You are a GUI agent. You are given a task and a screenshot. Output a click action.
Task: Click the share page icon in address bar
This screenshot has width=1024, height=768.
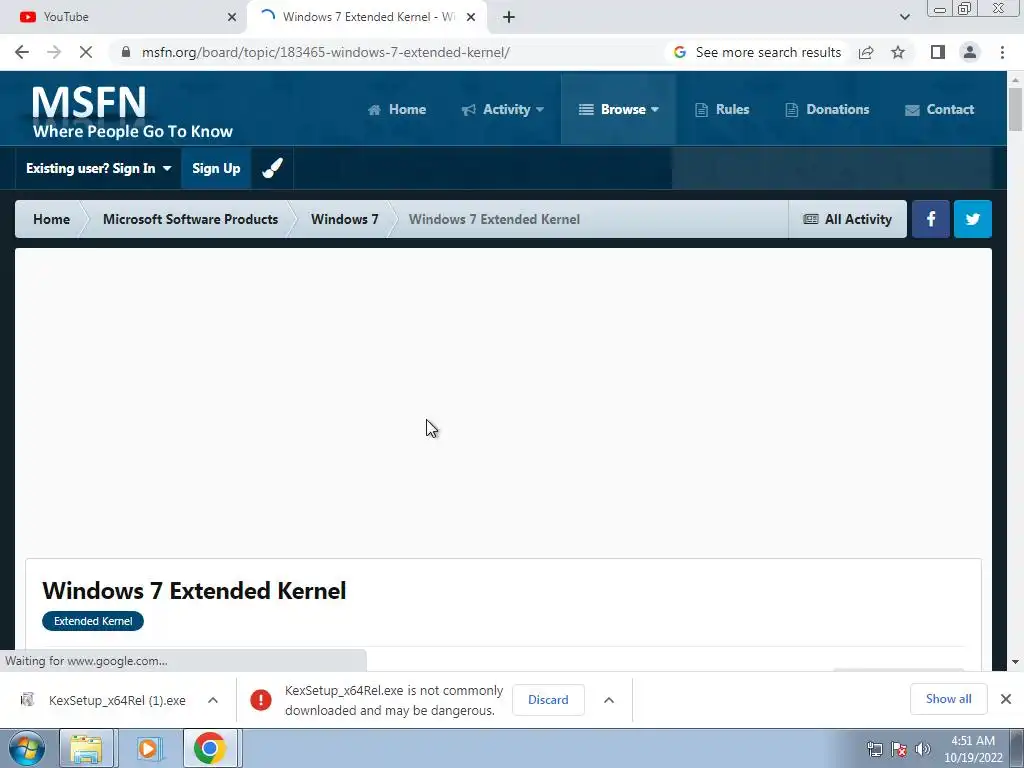click(866, 52)
